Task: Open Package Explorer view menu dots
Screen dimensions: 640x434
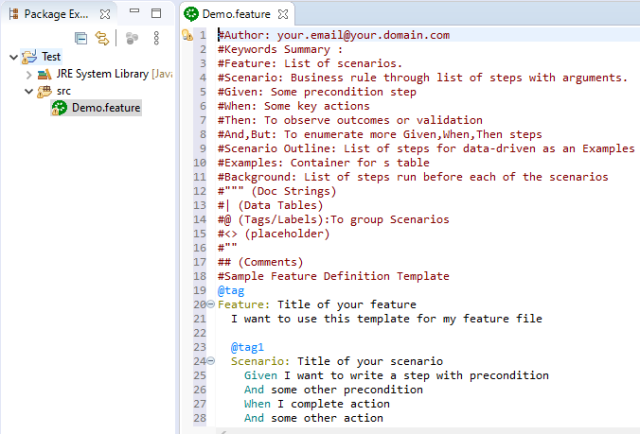Action: click(x=156, y=38)
